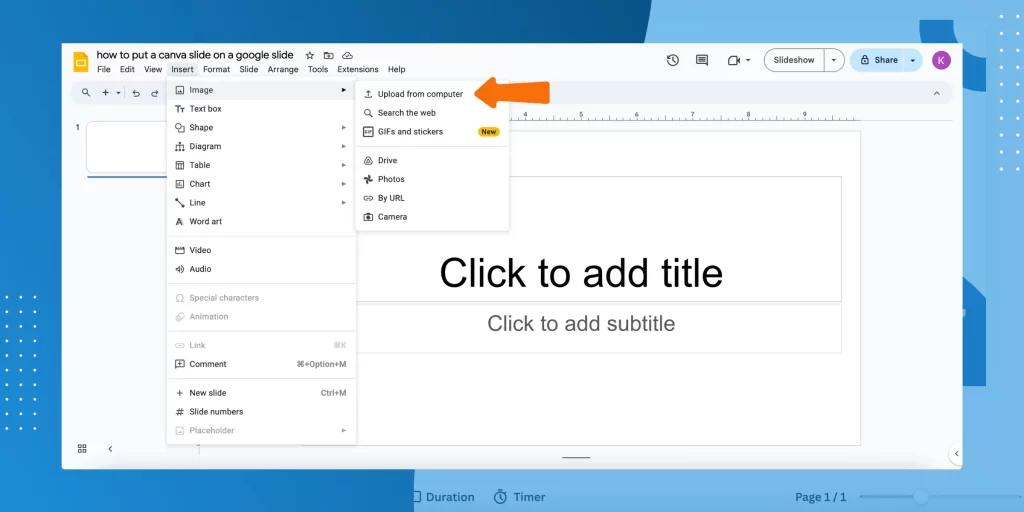1024x512 pixels.
Task: Open the side panel chevron at right
Action: (956, 453)
